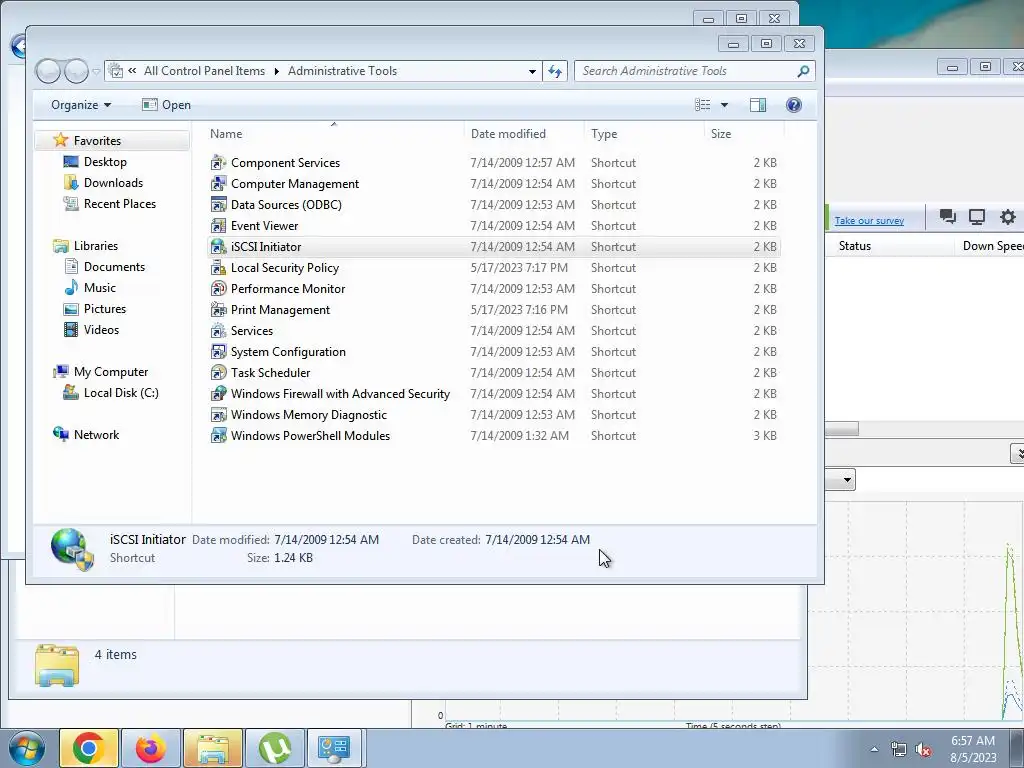Select the Windows PowerShell Modules icon

point(218,436)
